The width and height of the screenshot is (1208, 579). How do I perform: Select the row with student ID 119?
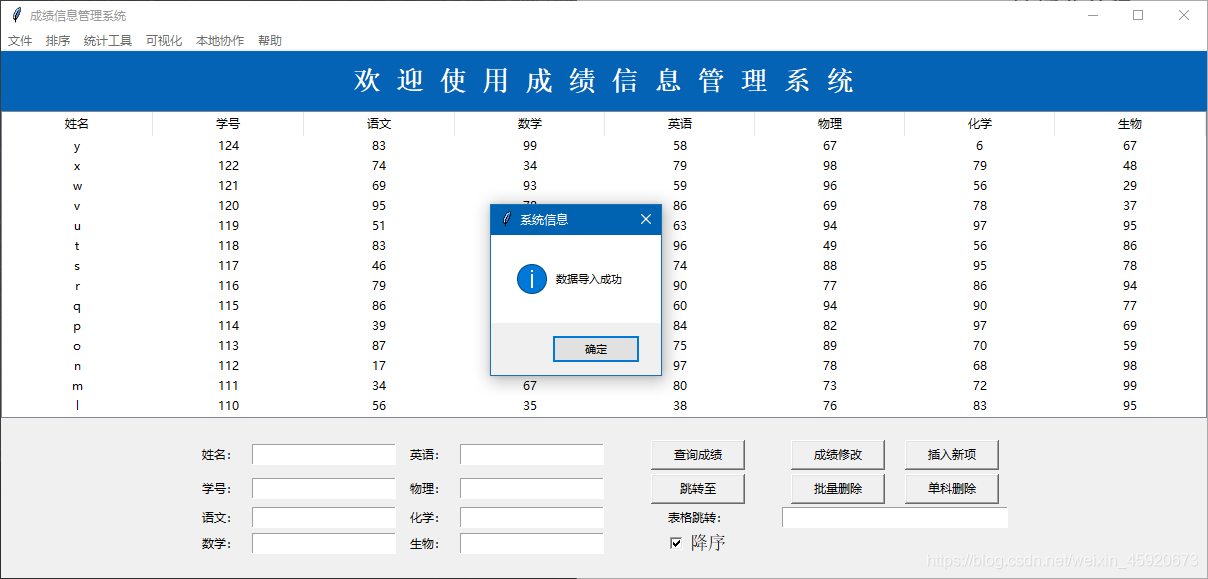point(604,226)
